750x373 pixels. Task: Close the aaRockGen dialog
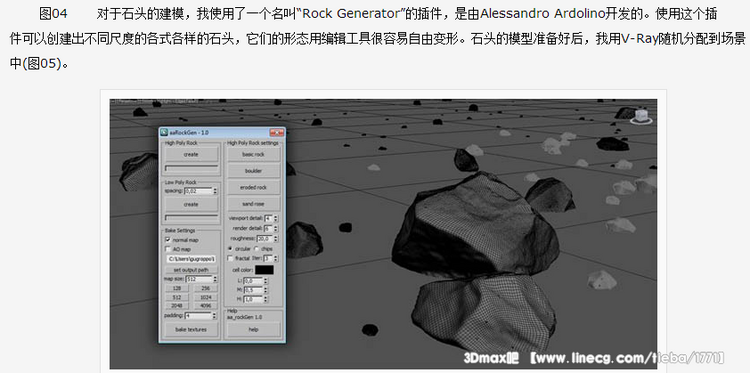click(277, 132)
